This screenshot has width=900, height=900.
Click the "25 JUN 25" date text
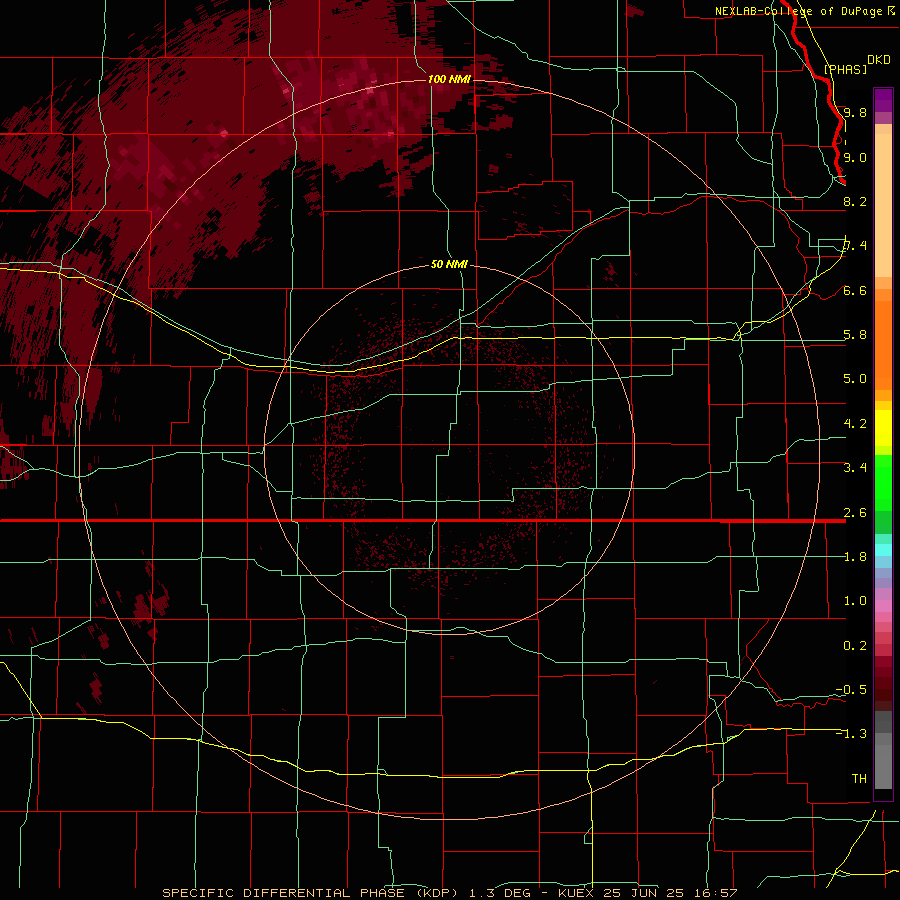[x=644, y=893]
